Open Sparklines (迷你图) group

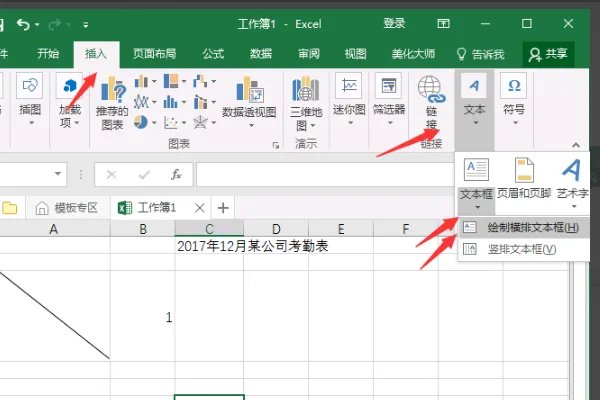click(x=349, y=99)
